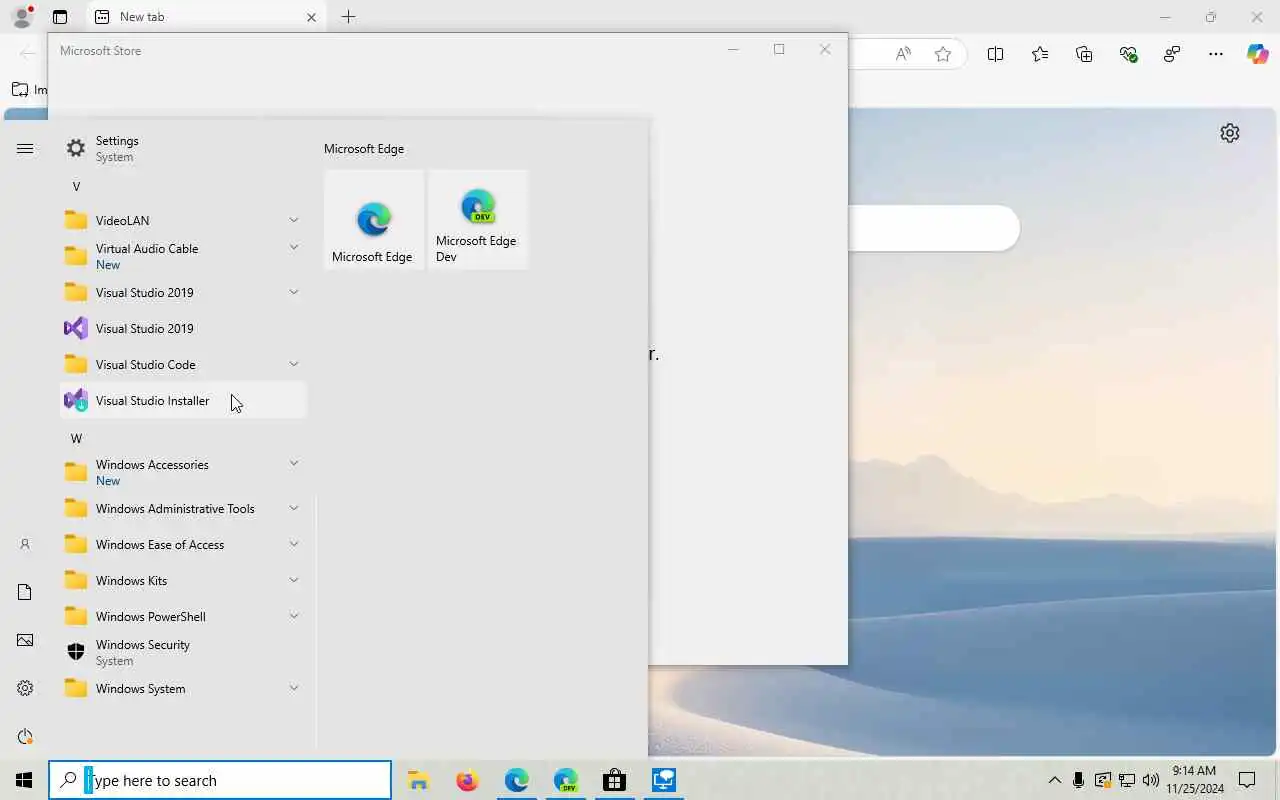Open Edge Copilot icon
1280x800 pixels.
click(1257, 54)
